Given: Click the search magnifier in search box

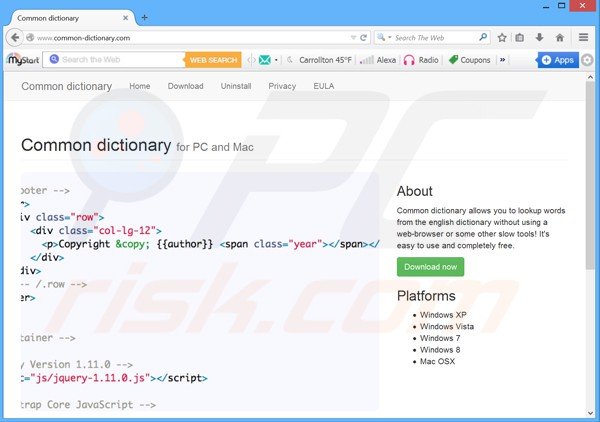Looking at the screenshot, I should pos(483,37).
